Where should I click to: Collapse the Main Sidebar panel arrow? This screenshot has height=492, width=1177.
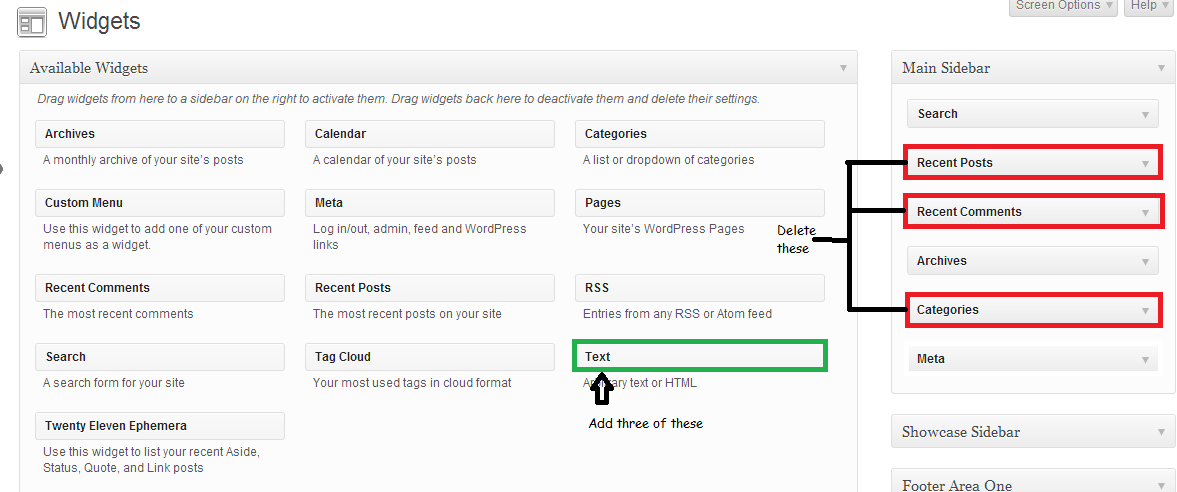[x=1161, y=68]
